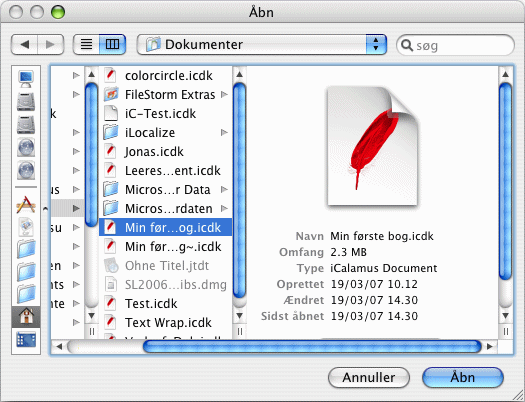Viewport: 525px width, 402px height.
Task: Click the blank icon of iC-Test.icdk
Action: click(111, 113)
